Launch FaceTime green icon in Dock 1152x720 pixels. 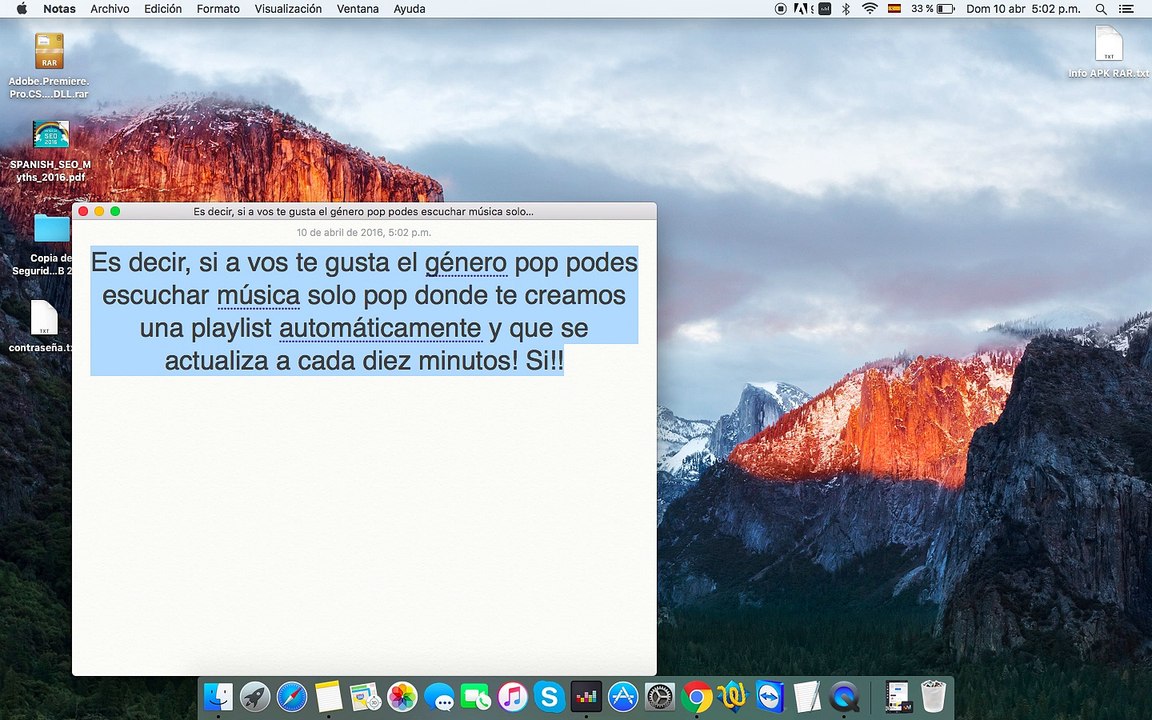(x=476, y=696)
